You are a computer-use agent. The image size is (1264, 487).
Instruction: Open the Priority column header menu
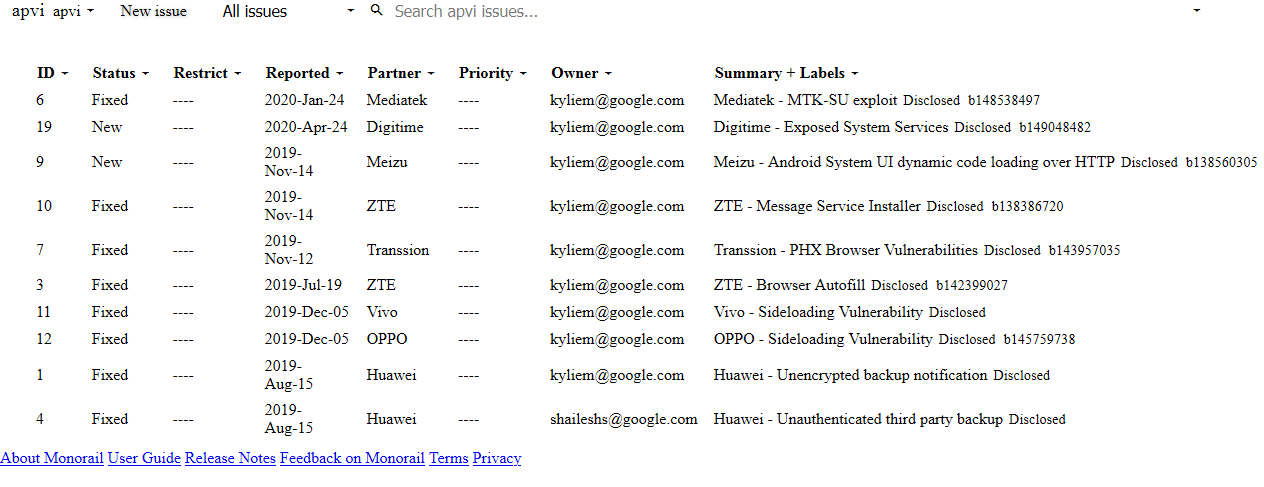coord(493,73)
